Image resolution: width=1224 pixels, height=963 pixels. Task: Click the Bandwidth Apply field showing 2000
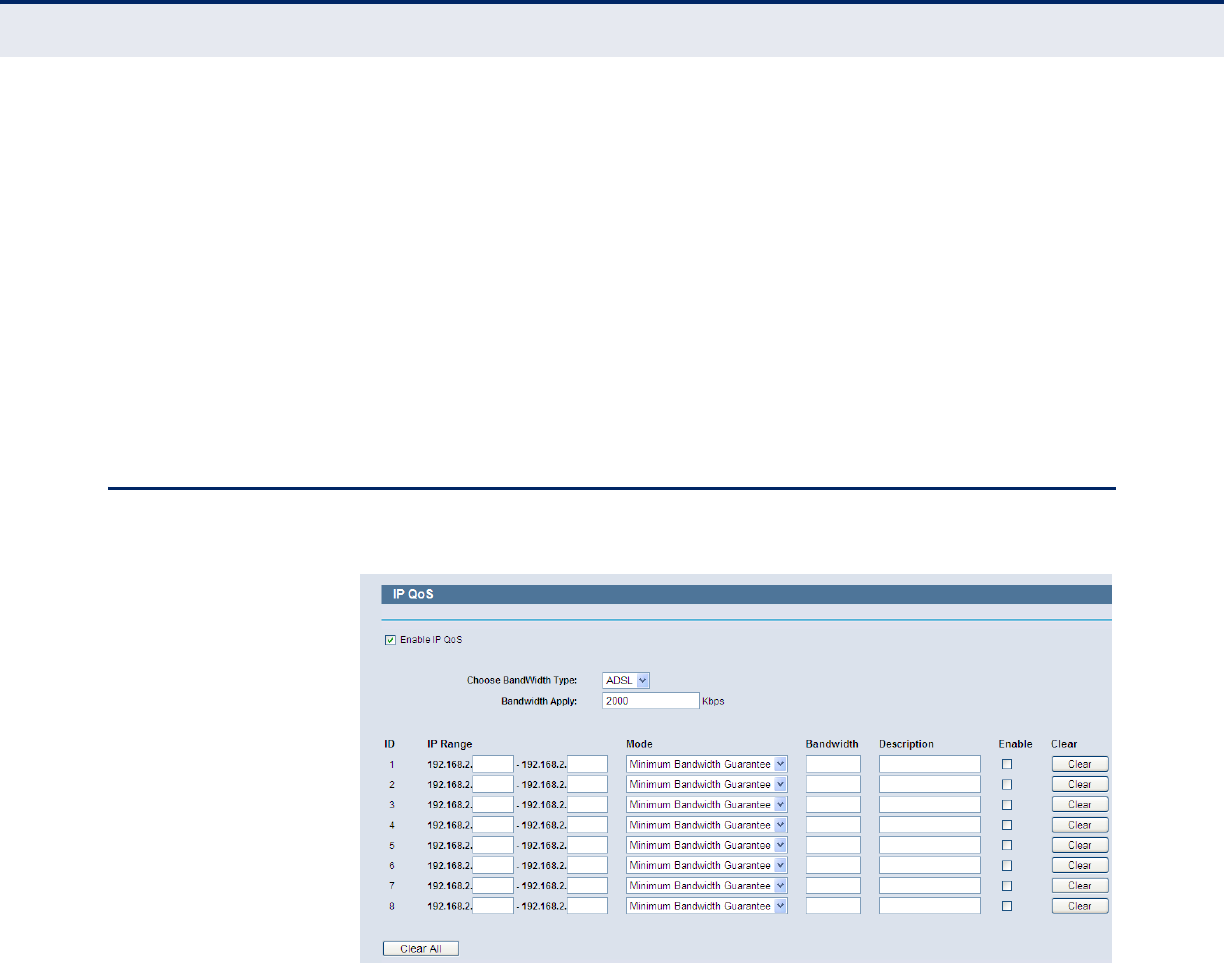651,701
